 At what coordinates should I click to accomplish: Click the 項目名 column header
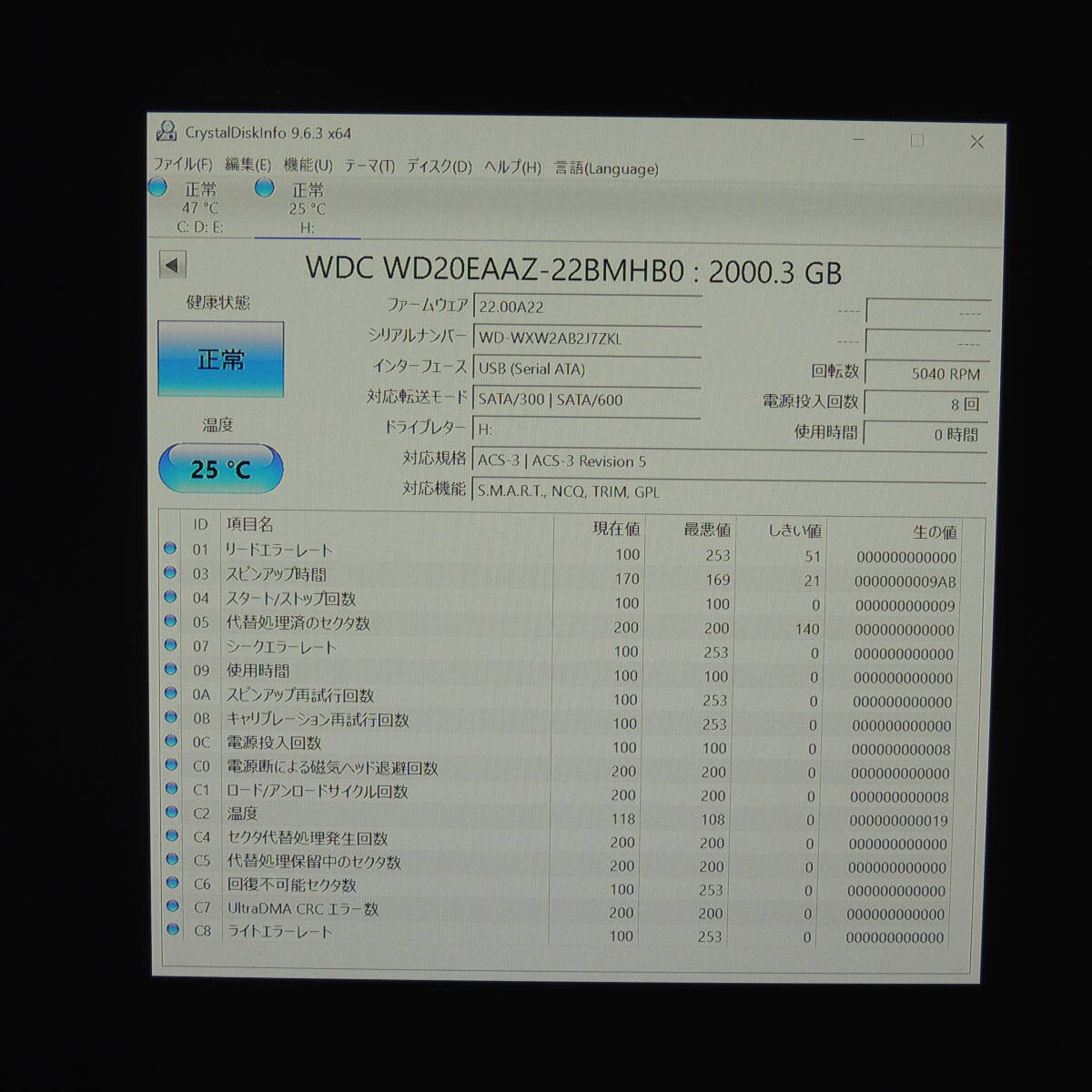(249, 524)
